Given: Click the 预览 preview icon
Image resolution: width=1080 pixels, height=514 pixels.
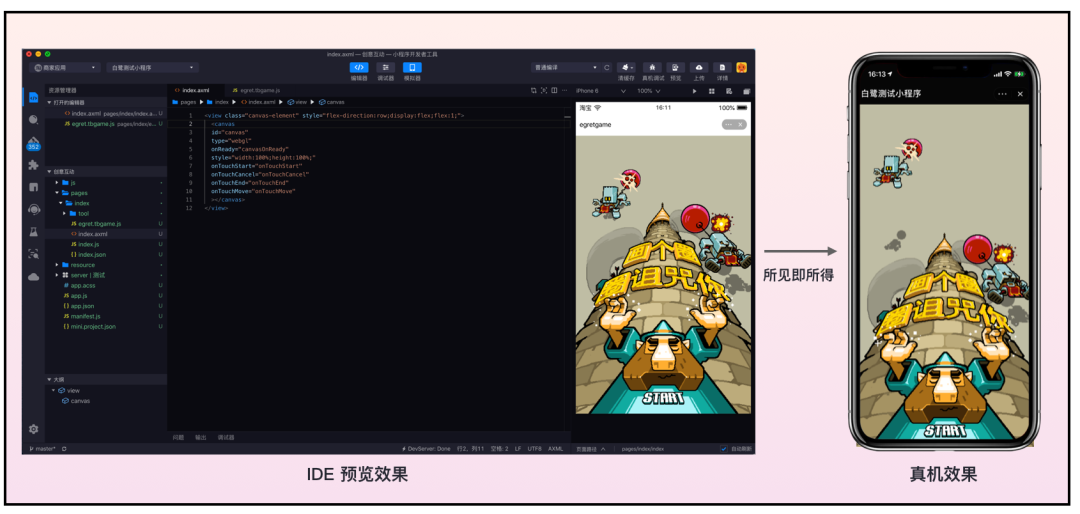Looking at the screenshot, I should pyautogui.click(x=676, y=68).
